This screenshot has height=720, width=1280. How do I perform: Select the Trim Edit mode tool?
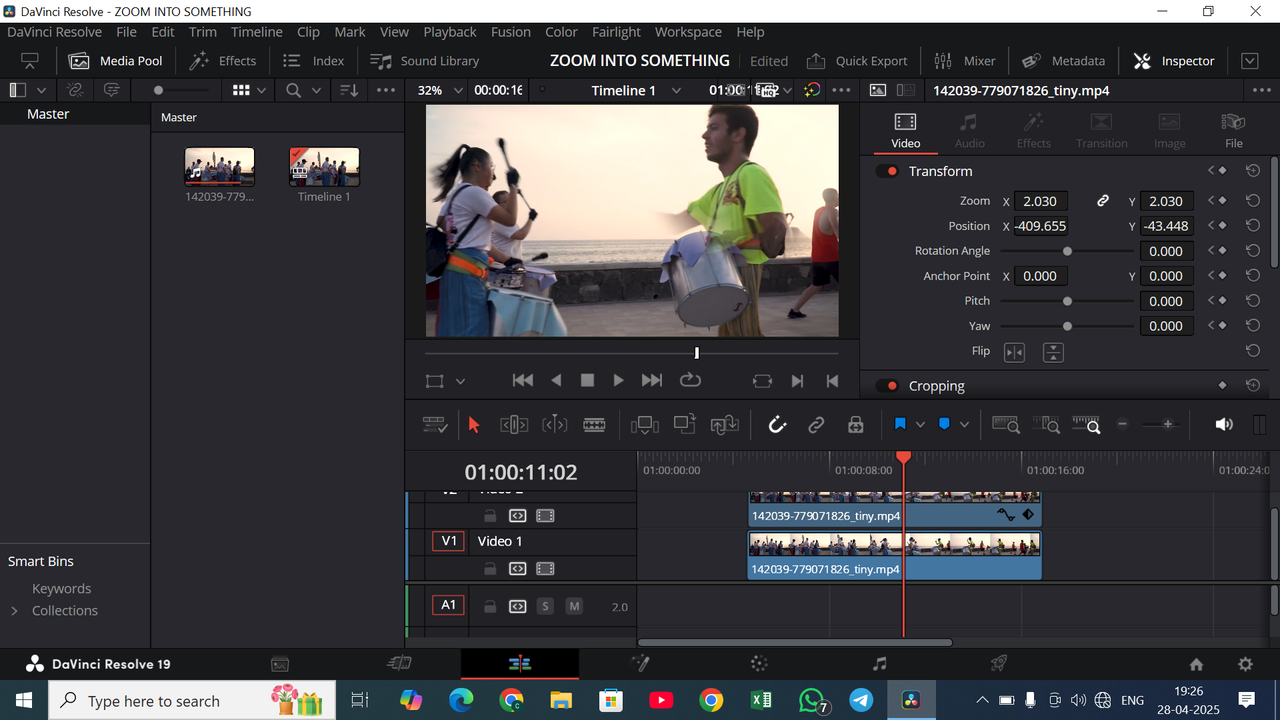[x=513, y=424]
